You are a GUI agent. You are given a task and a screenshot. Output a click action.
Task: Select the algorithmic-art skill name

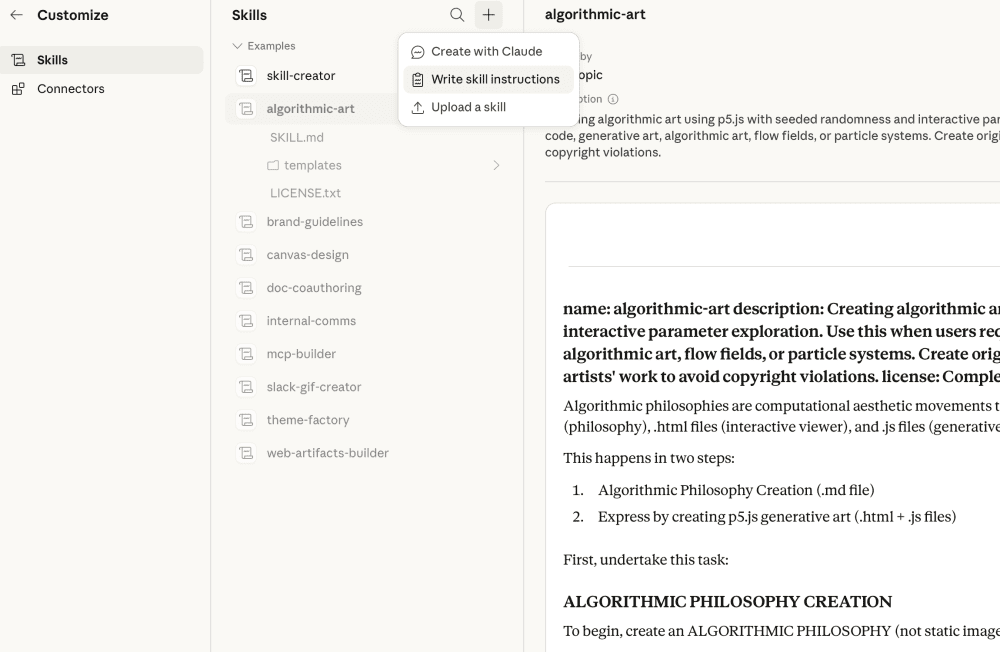[x=311, y=109]
